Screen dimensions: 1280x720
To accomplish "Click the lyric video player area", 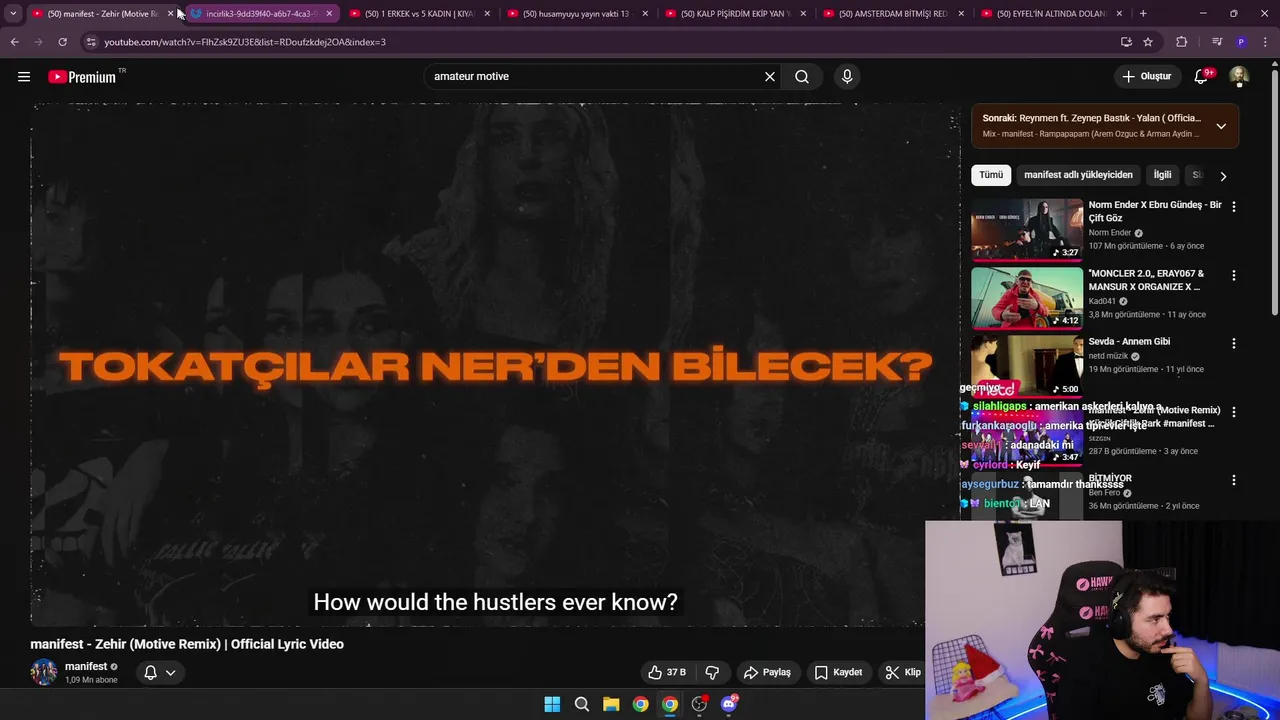I will click(495, 365).
